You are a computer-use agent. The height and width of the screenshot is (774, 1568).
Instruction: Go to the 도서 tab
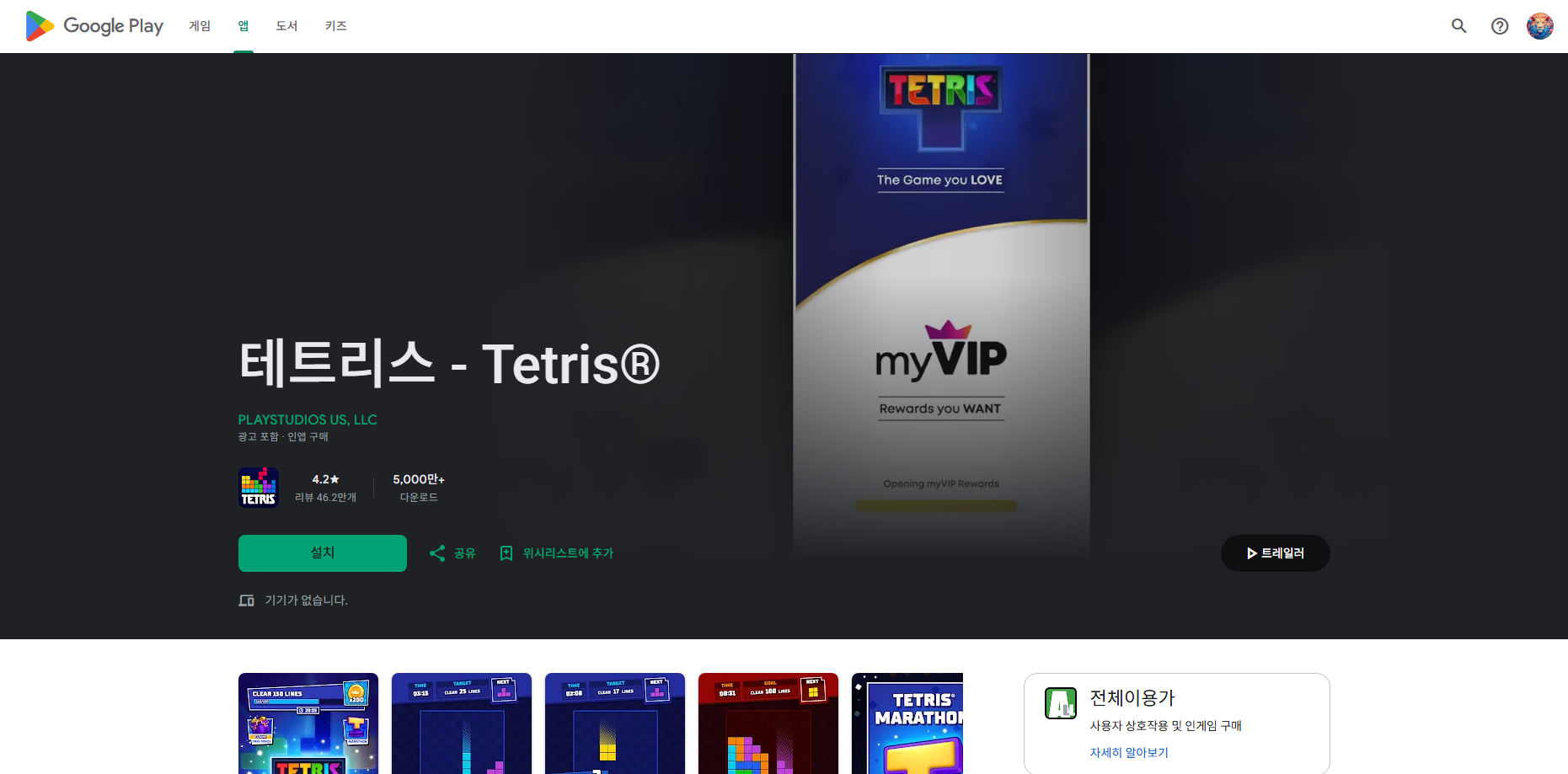[287, 26]
